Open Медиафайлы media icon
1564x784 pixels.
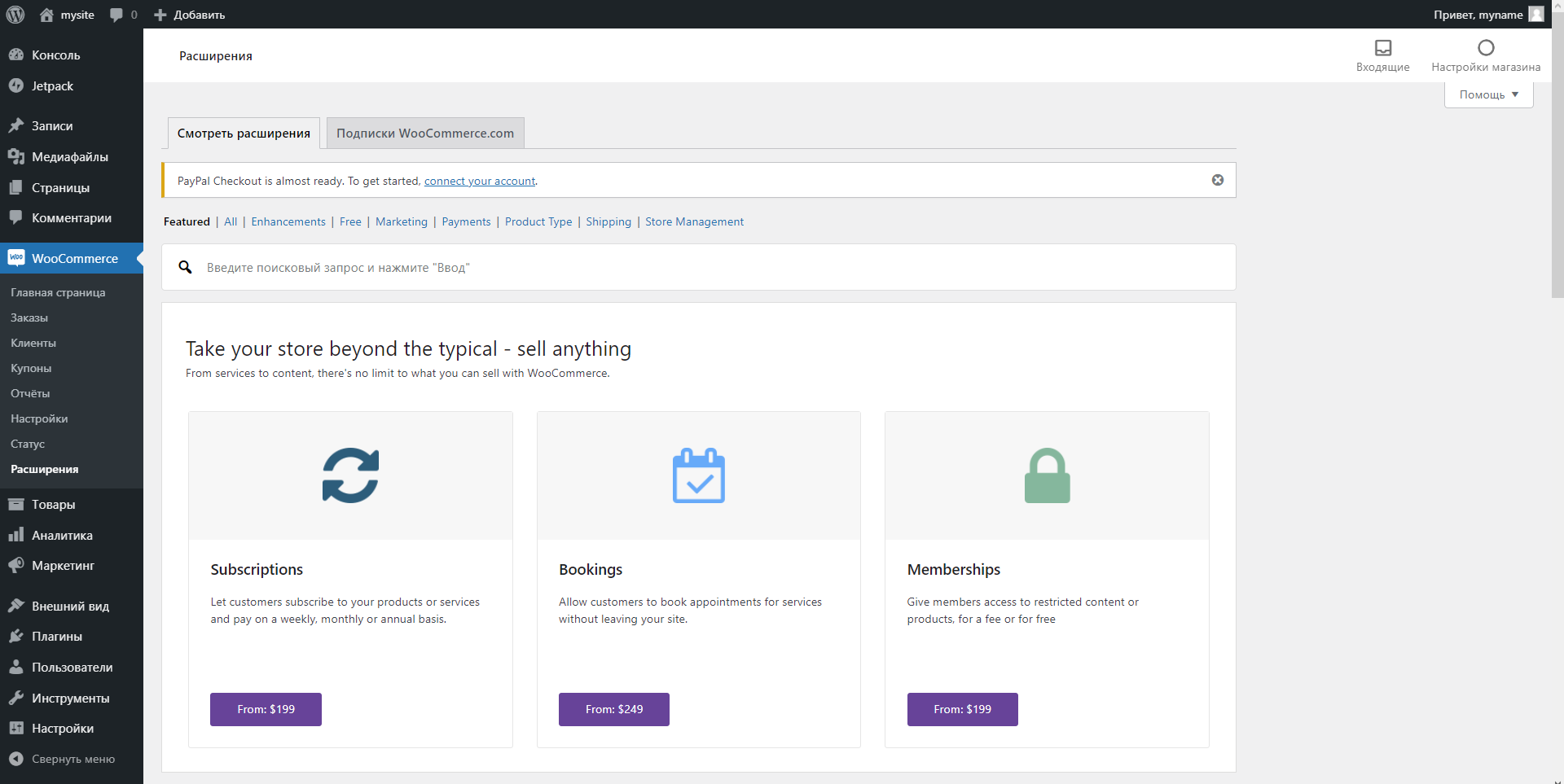15,156
